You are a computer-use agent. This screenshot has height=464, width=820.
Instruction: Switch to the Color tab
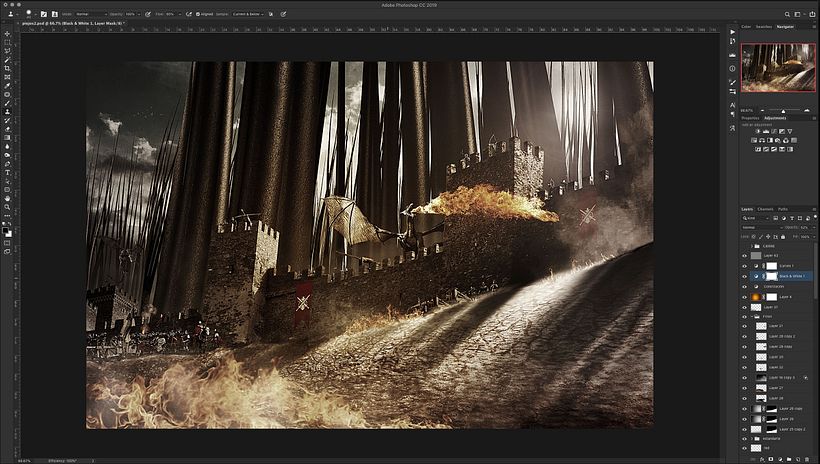coord(746,27)
